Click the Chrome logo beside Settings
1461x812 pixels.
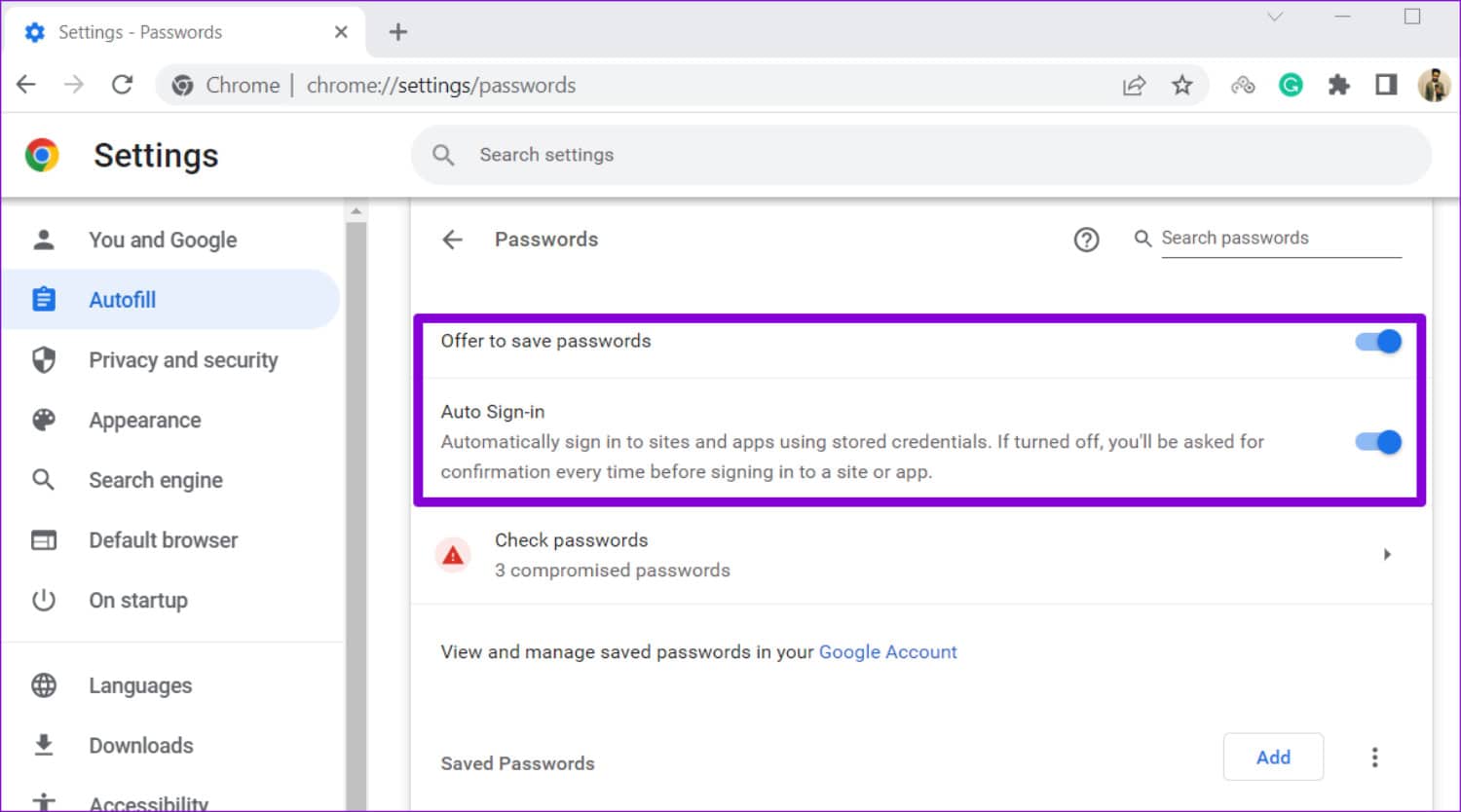coord(42,155)
